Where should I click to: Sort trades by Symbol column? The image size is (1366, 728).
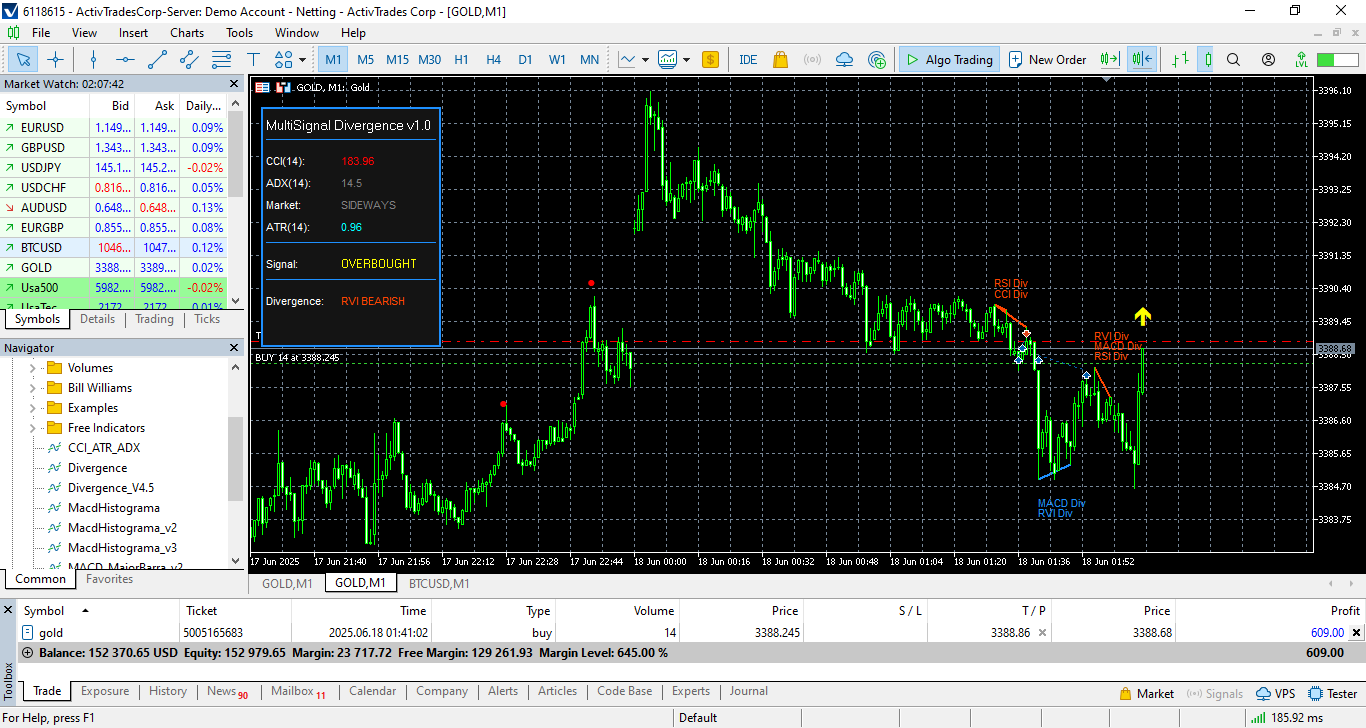[44, 611]
